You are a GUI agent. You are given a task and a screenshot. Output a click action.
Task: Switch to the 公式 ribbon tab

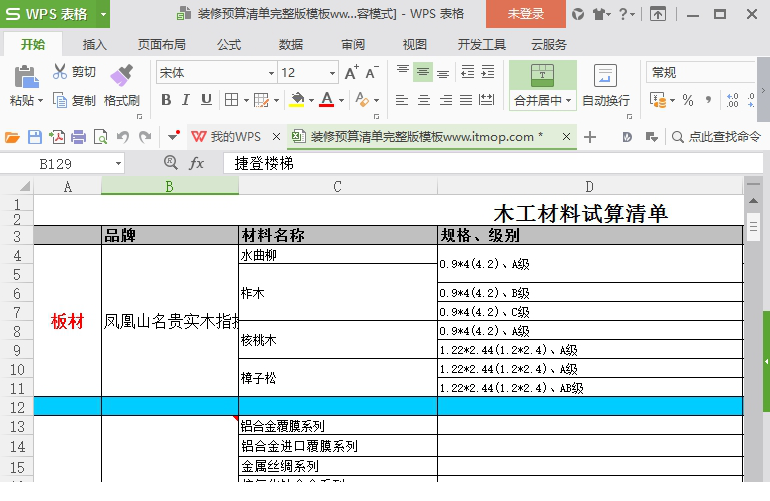click(x=229, y=45)
